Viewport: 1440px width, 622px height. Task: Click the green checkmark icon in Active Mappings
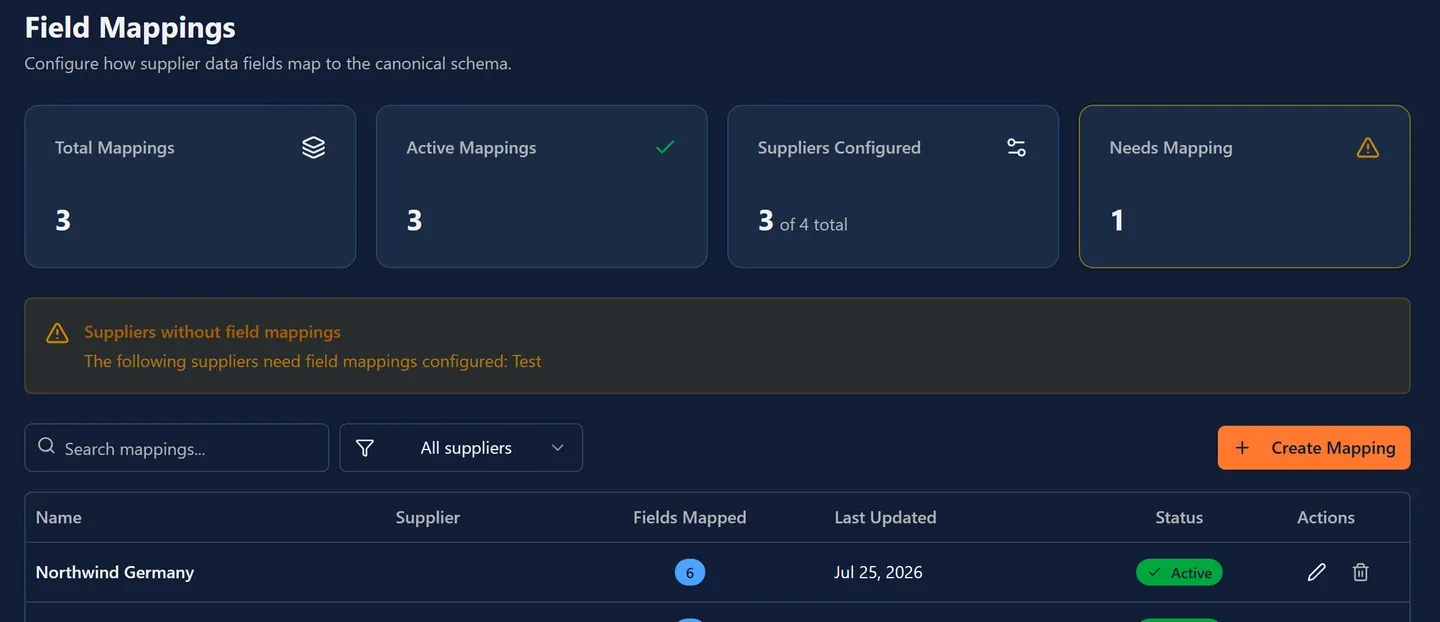pyautogui.click(x=665, y=148)
